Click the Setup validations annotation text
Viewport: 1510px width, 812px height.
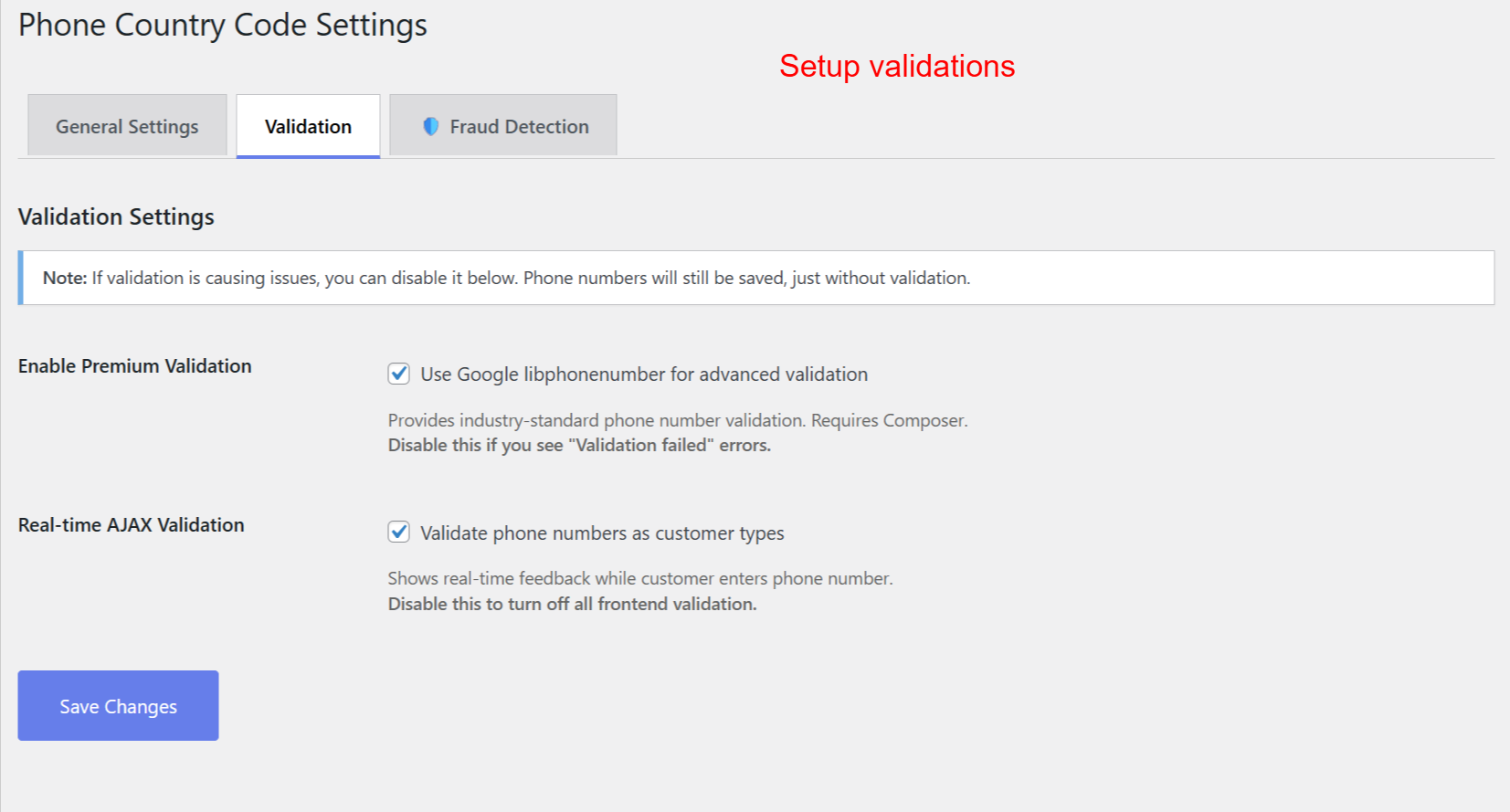point(896,66)
